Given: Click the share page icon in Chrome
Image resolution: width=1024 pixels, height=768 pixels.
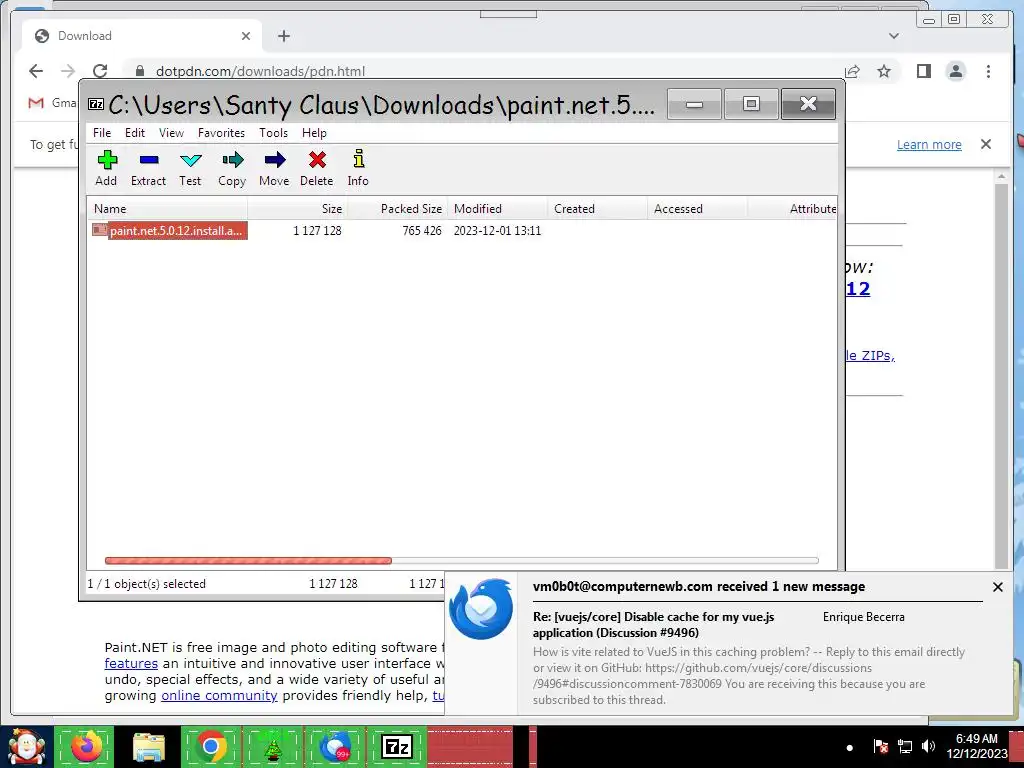Looking at the screenshot, I should 852,71.
